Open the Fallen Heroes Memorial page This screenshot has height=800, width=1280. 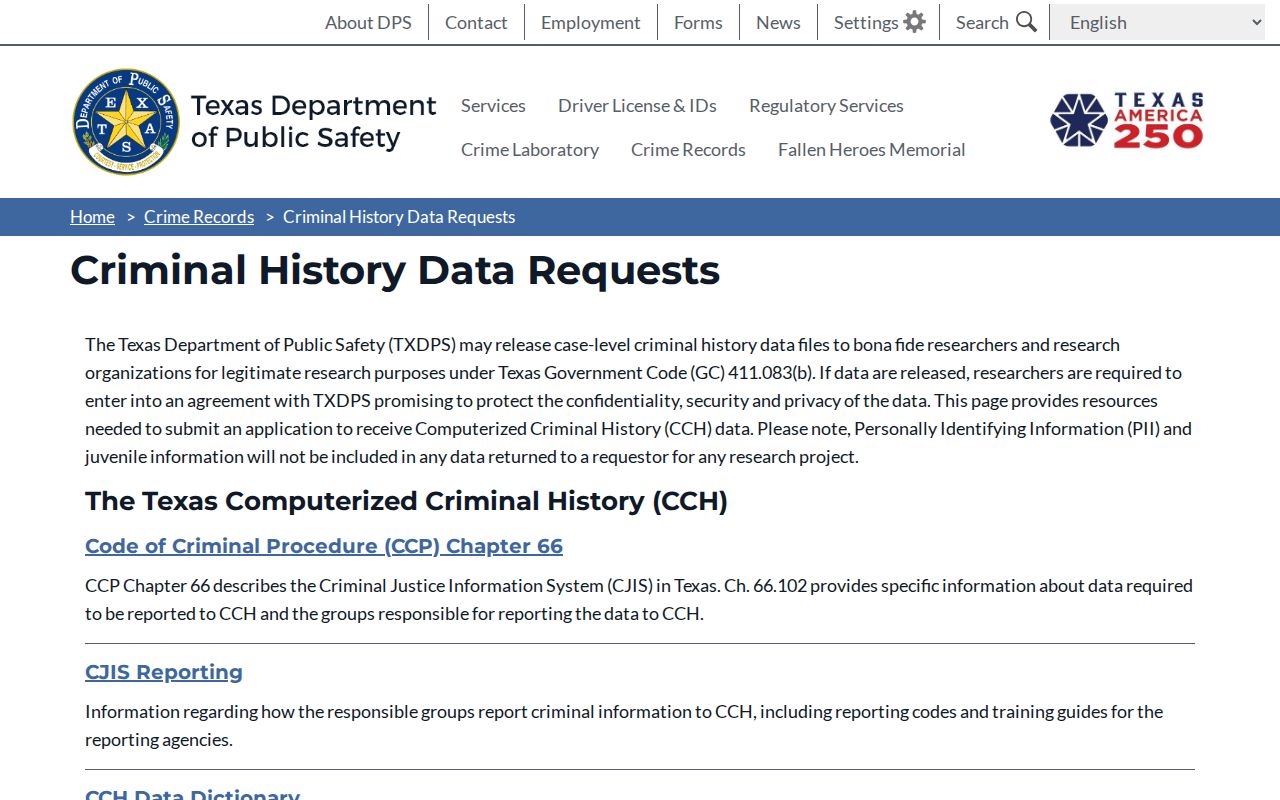(x=871, y=149)
